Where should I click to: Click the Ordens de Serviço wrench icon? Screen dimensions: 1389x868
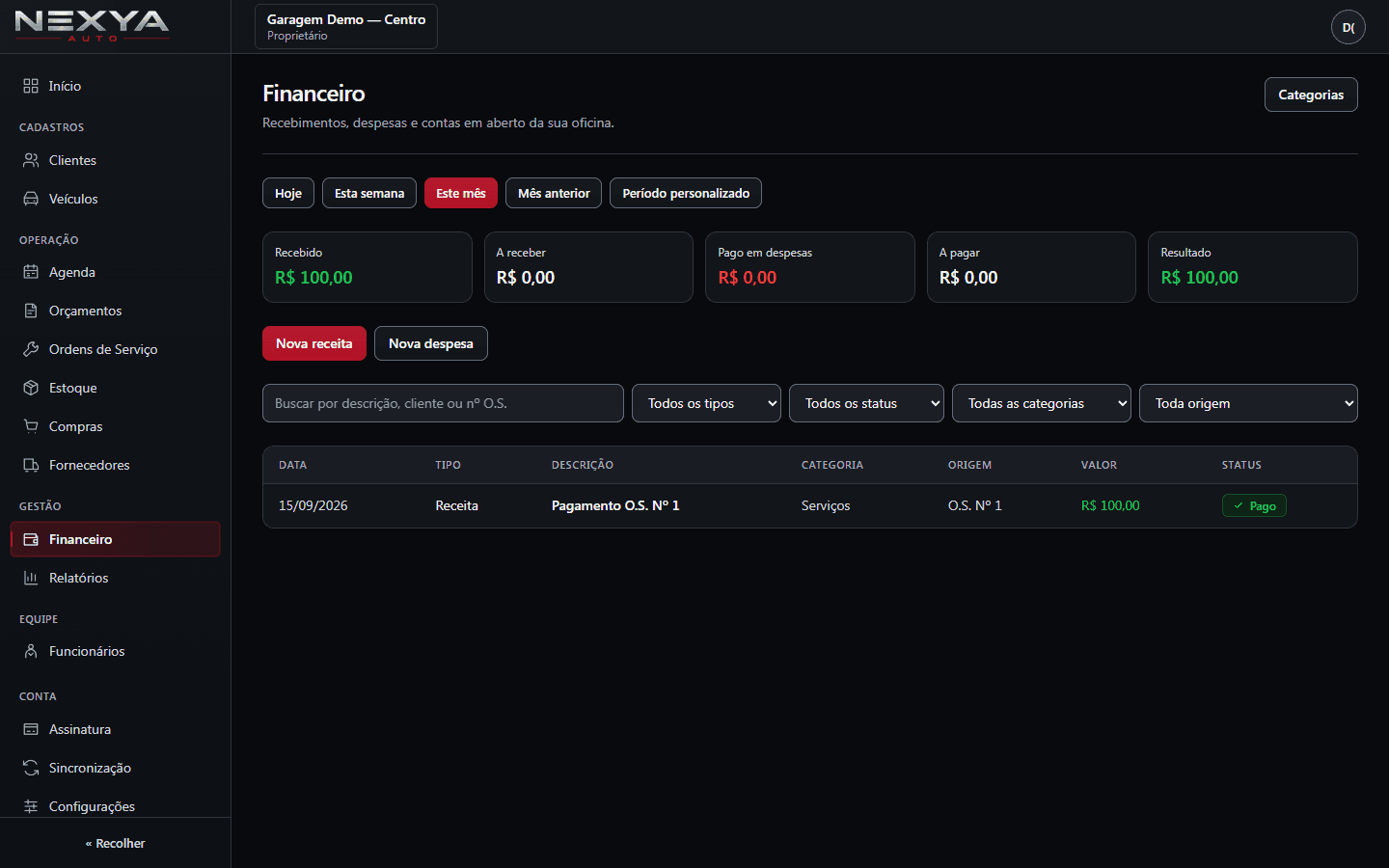point(31,349)
